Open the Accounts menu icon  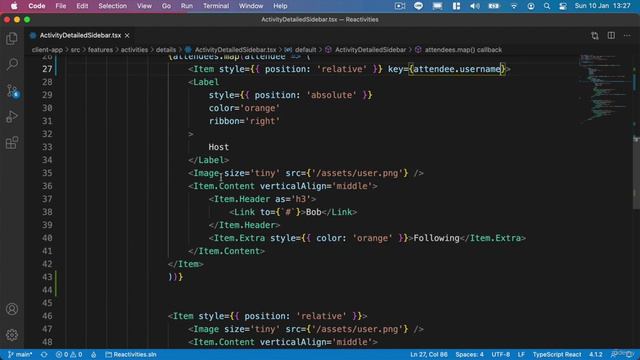point(12,309)
